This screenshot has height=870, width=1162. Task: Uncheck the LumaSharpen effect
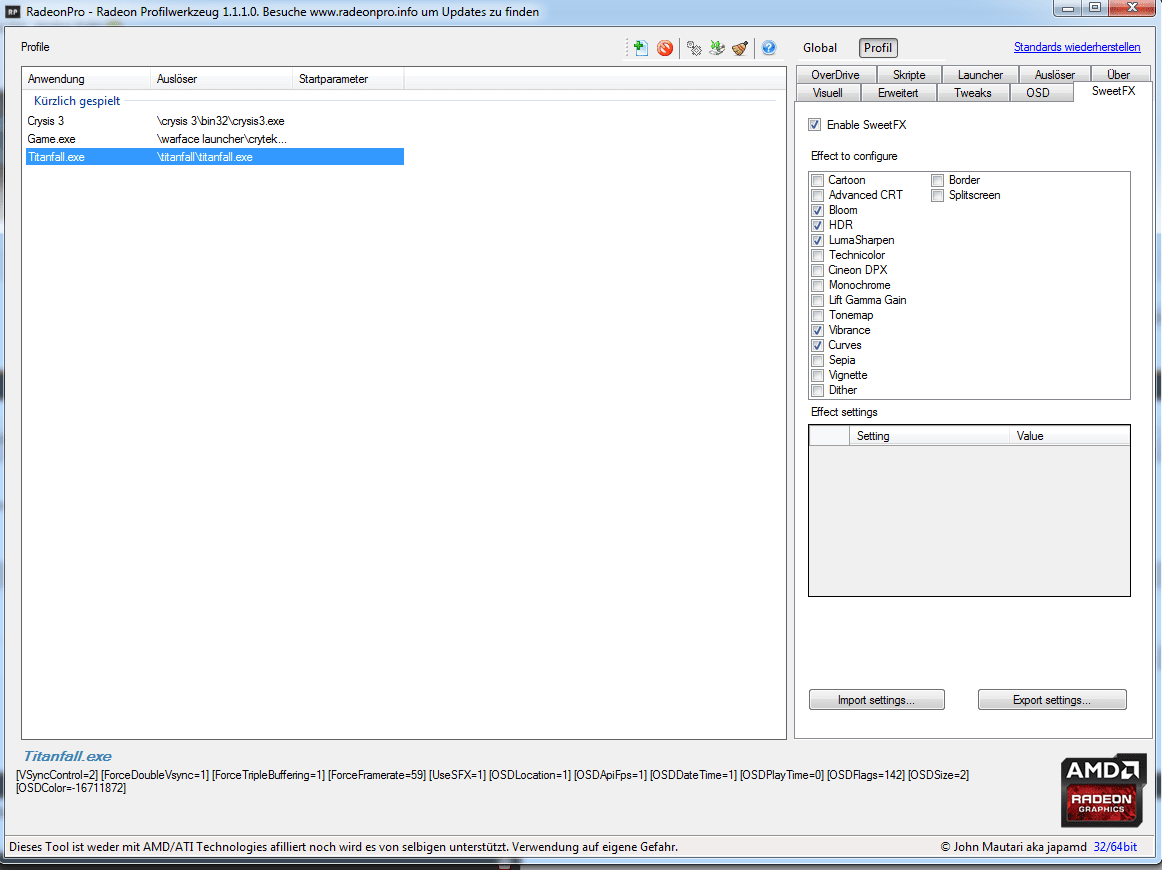coord(817,240)
